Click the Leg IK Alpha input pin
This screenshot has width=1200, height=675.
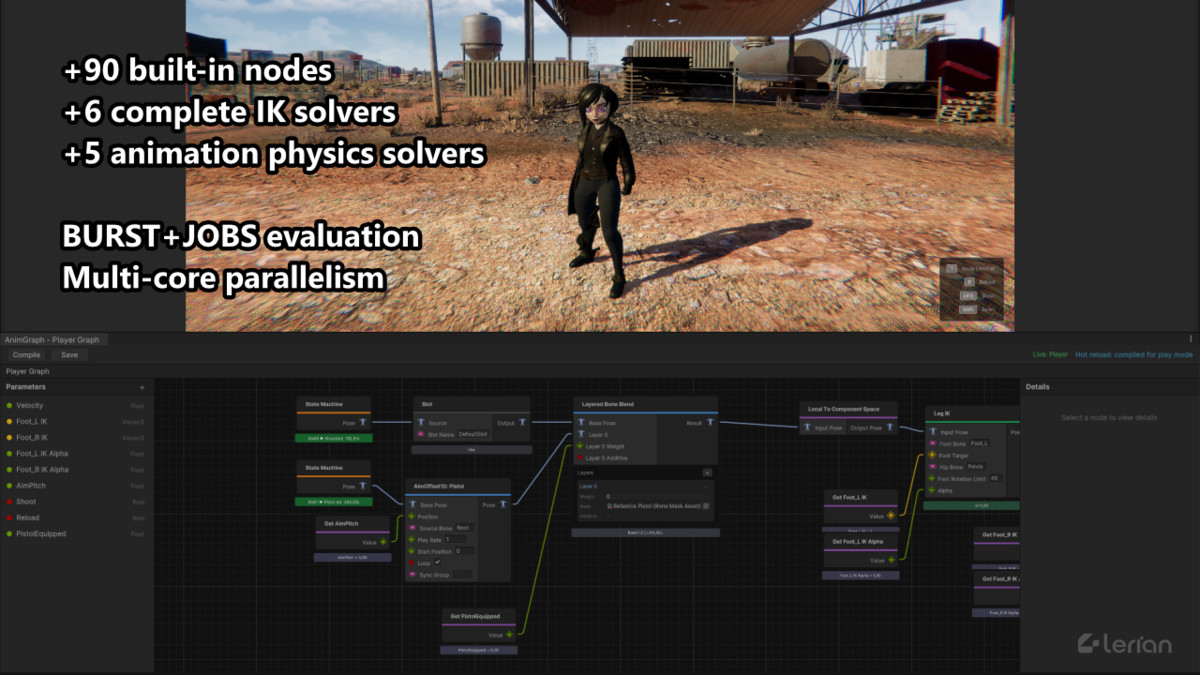[x=932, y=490]
